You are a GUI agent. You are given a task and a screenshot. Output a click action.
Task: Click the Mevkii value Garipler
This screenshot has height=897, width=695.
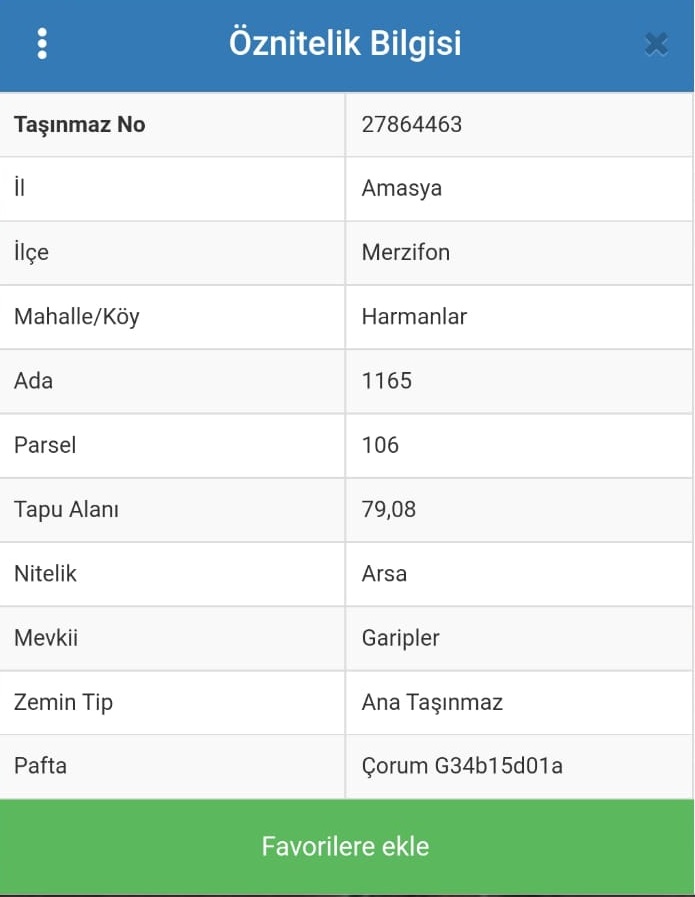[401, 638]
